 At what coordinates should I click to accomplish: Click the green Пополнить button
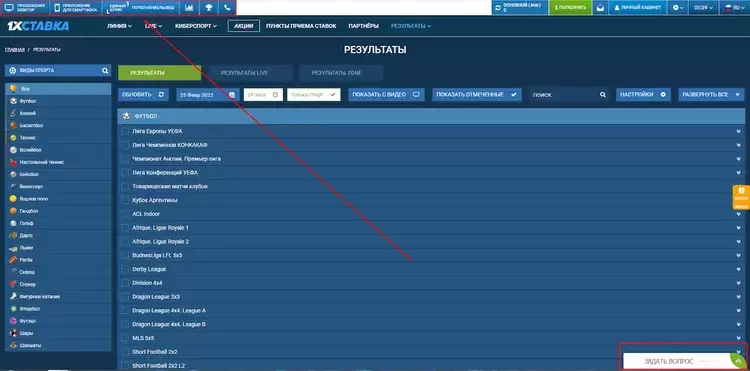coord(570,8)
